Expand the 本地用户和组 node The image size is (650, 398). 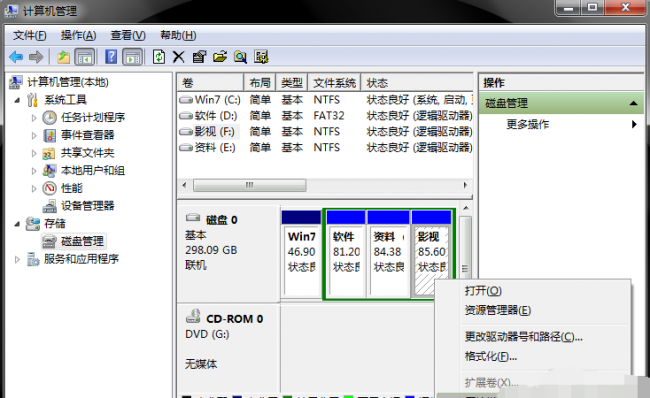34,170
